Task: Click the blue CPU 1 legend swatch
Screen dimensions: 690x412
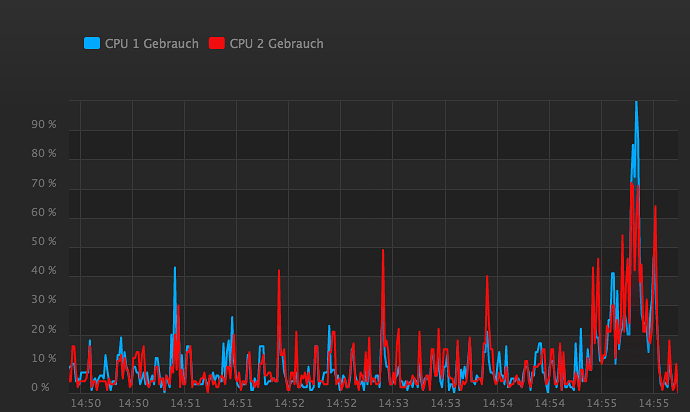Action: pyautogui.click(x=92, y=43)
